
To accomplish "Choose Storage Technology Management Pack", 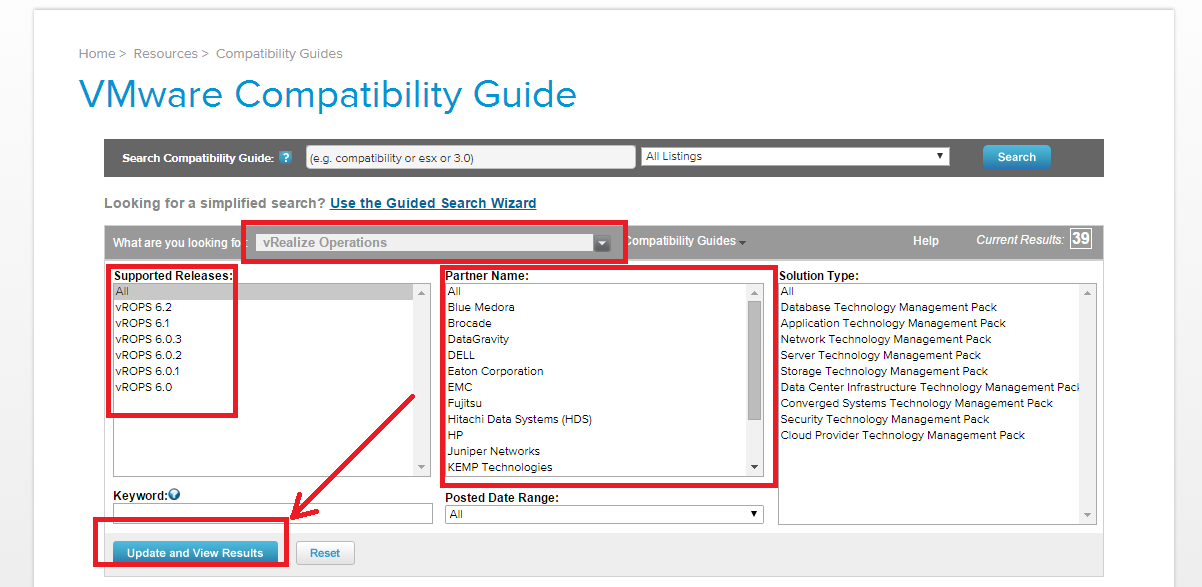I will click(x=884, y=371).
